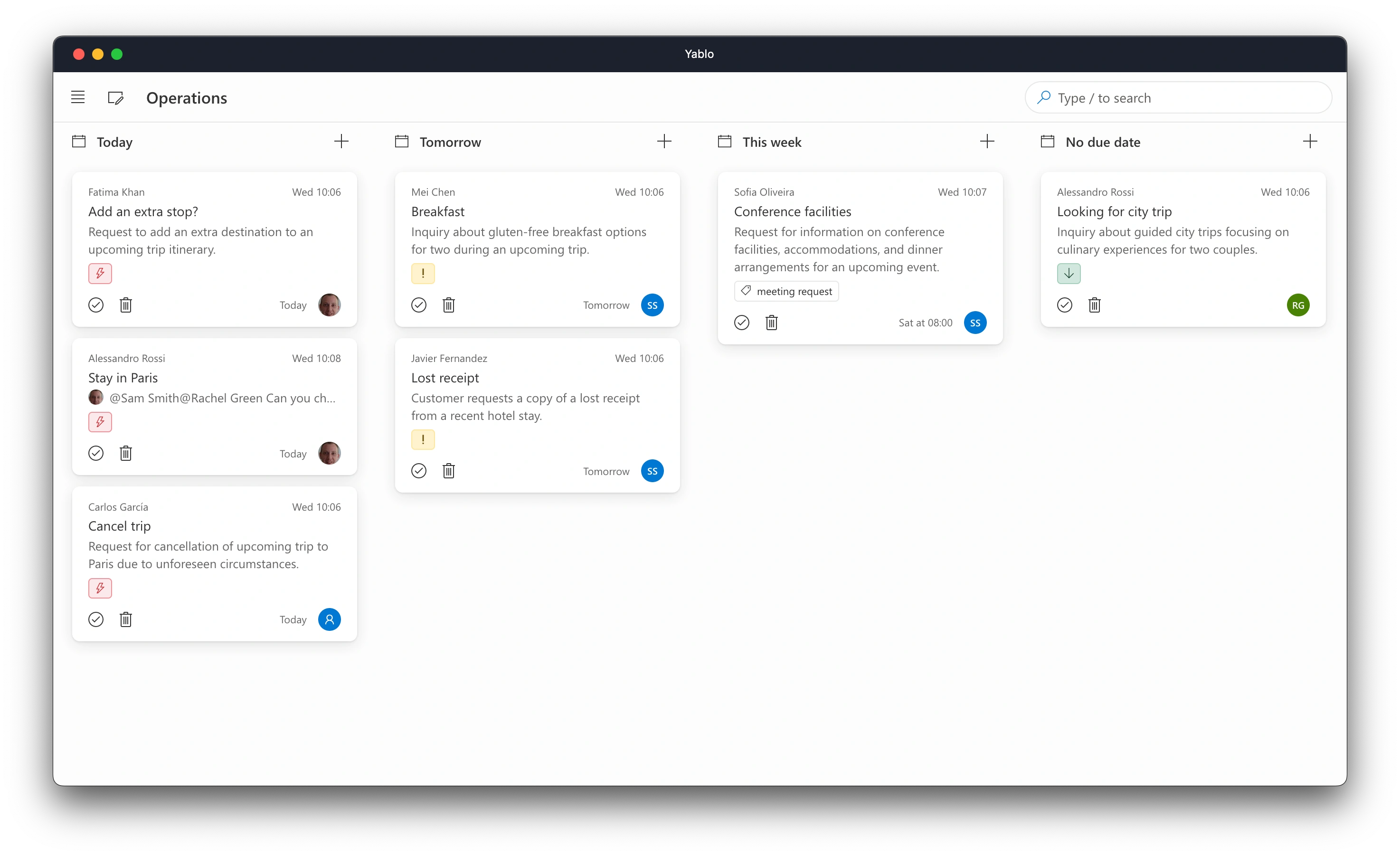Add a card to Tomorrow column
Viewport: 1400px width, 856px height.
tap(663, 142)
